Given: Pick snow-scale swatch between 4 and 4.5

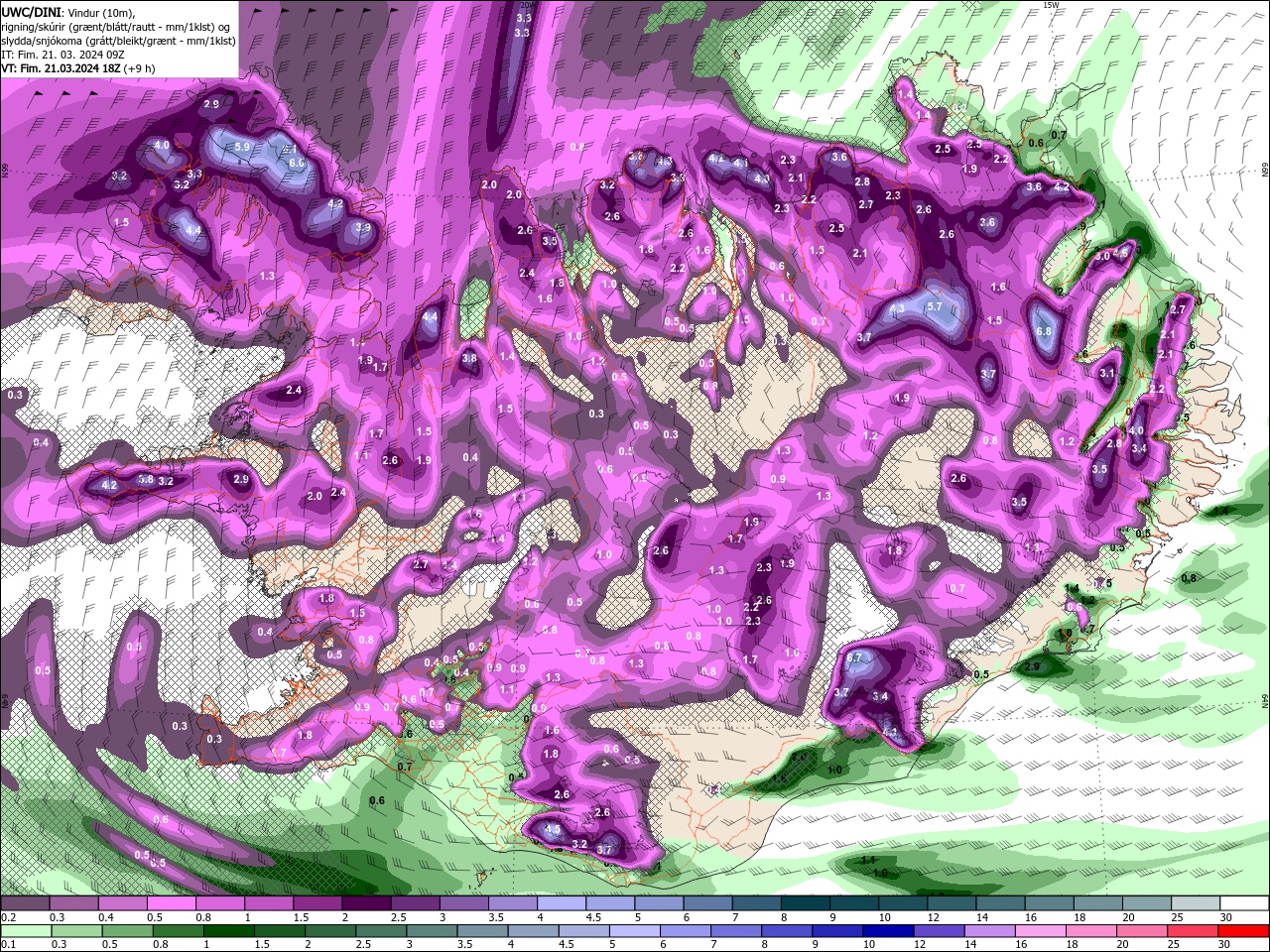Looking at the screenshot, I should tap(562, 903).
